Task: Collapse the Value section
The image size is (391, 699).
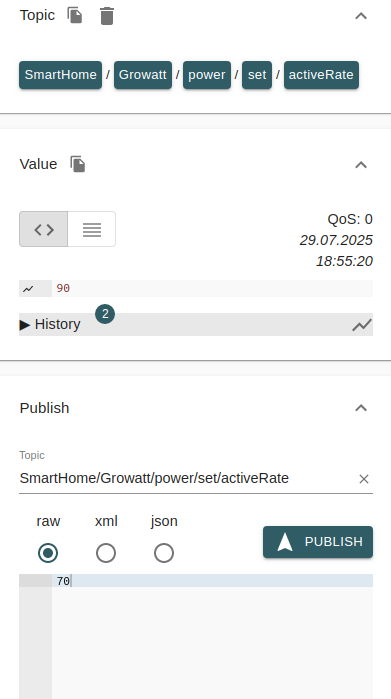Action: (x=361, y=165)
